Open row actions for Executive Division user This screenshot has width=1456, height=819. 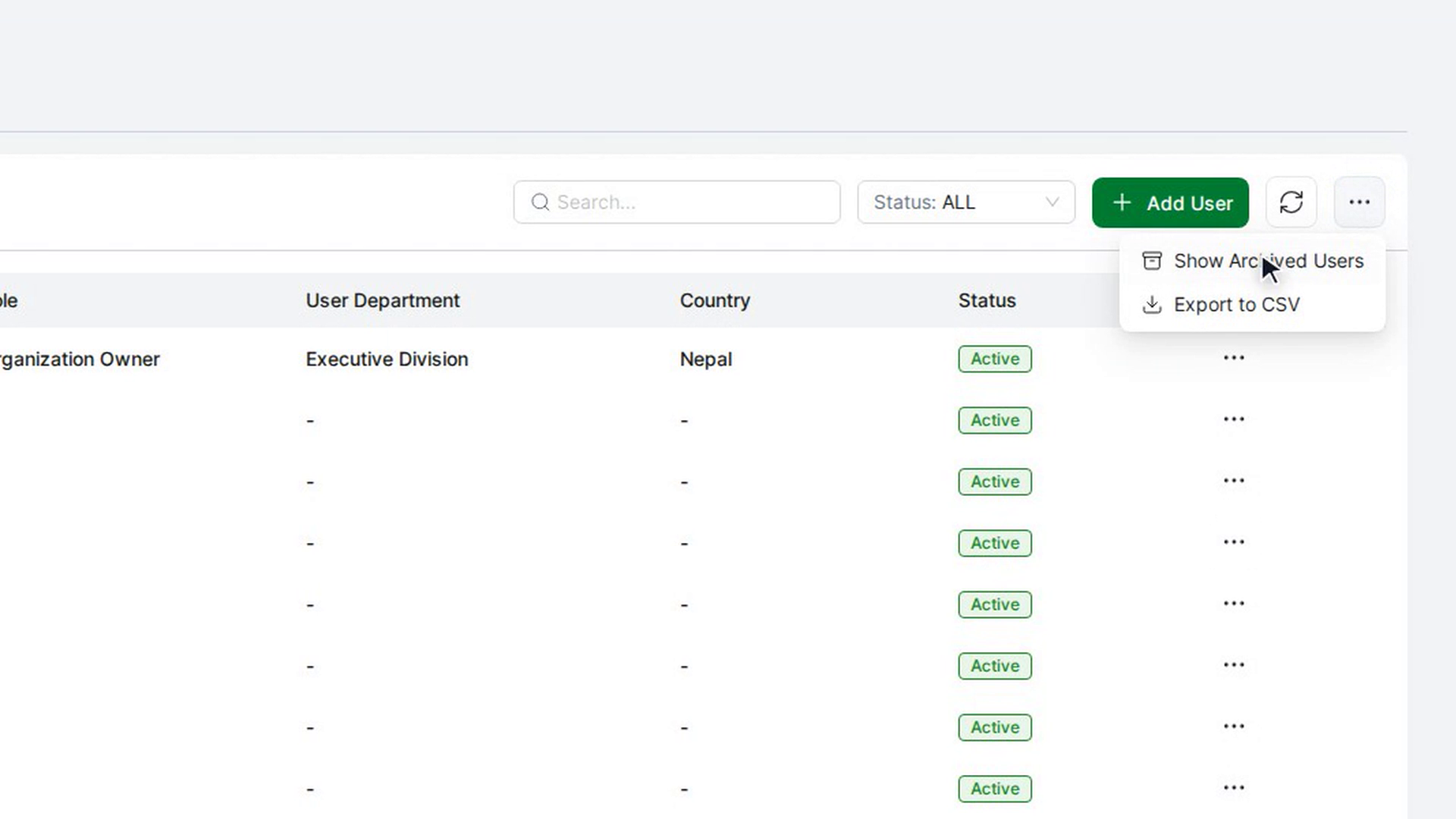point(1234,358)
